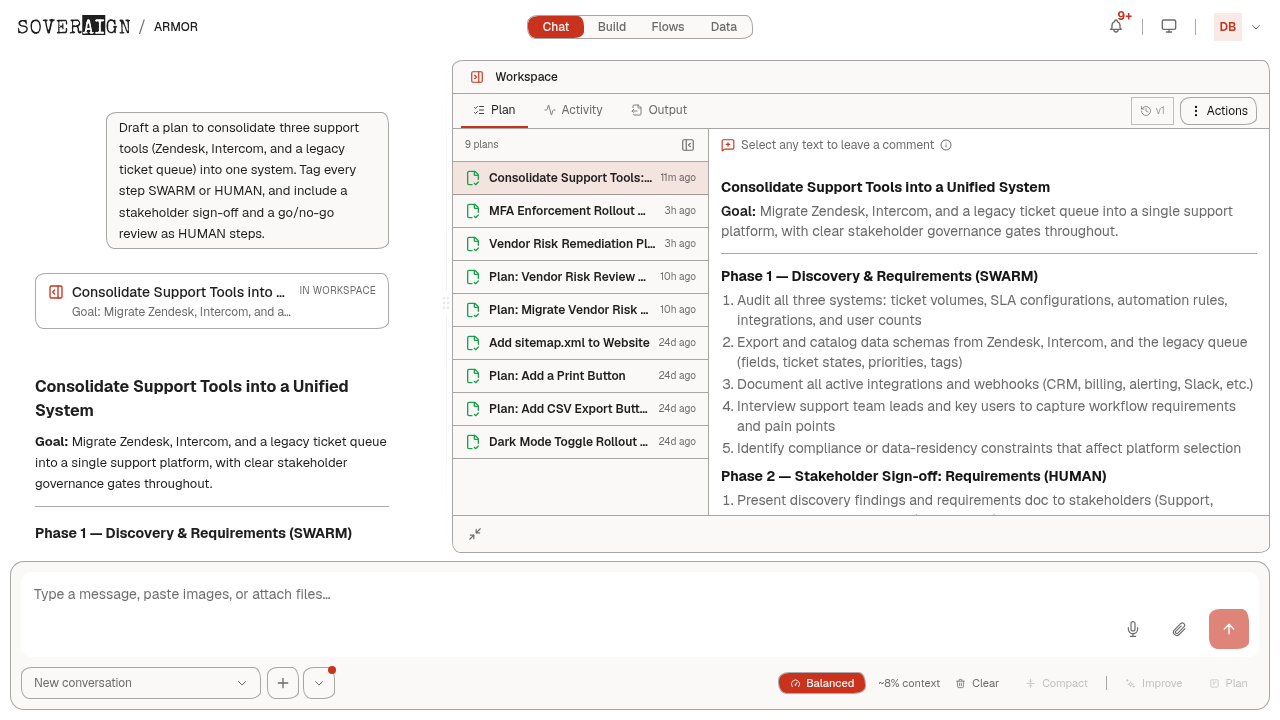Image resolution: width=1280 pixels, height=720 pixels.
Task: Open Plan: Vendor Risk Review item
Action: [580, 277]
